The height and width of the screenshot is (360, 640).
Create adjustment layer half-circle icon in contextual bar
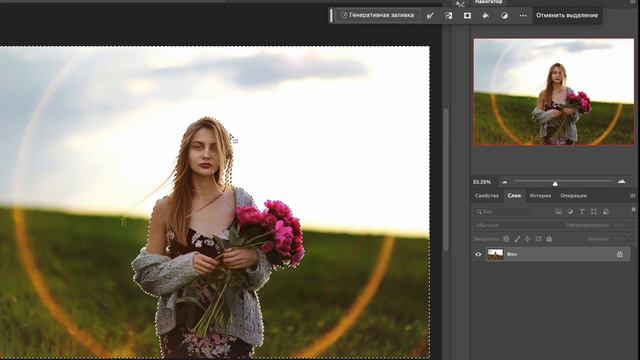coord(504,16)
